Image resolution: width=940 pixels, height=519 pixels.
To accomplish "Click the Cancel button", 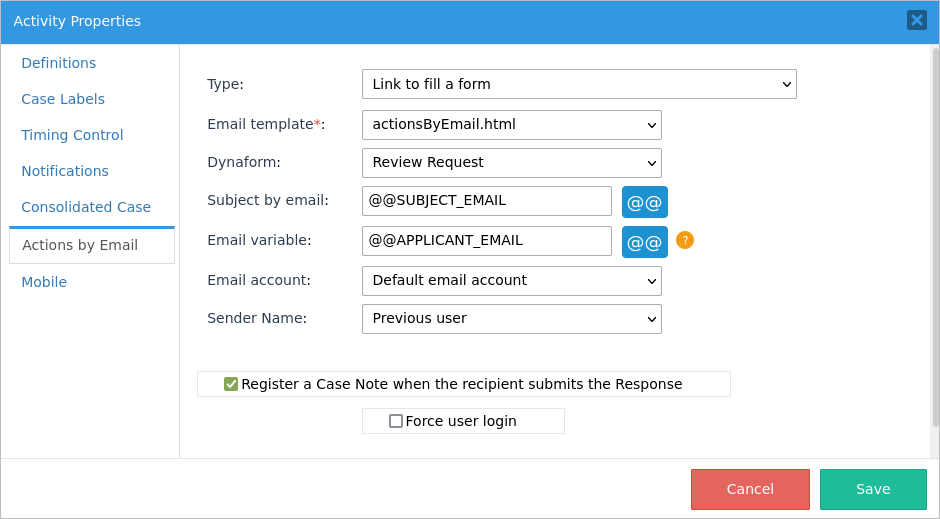I will [x=750, y=489].
